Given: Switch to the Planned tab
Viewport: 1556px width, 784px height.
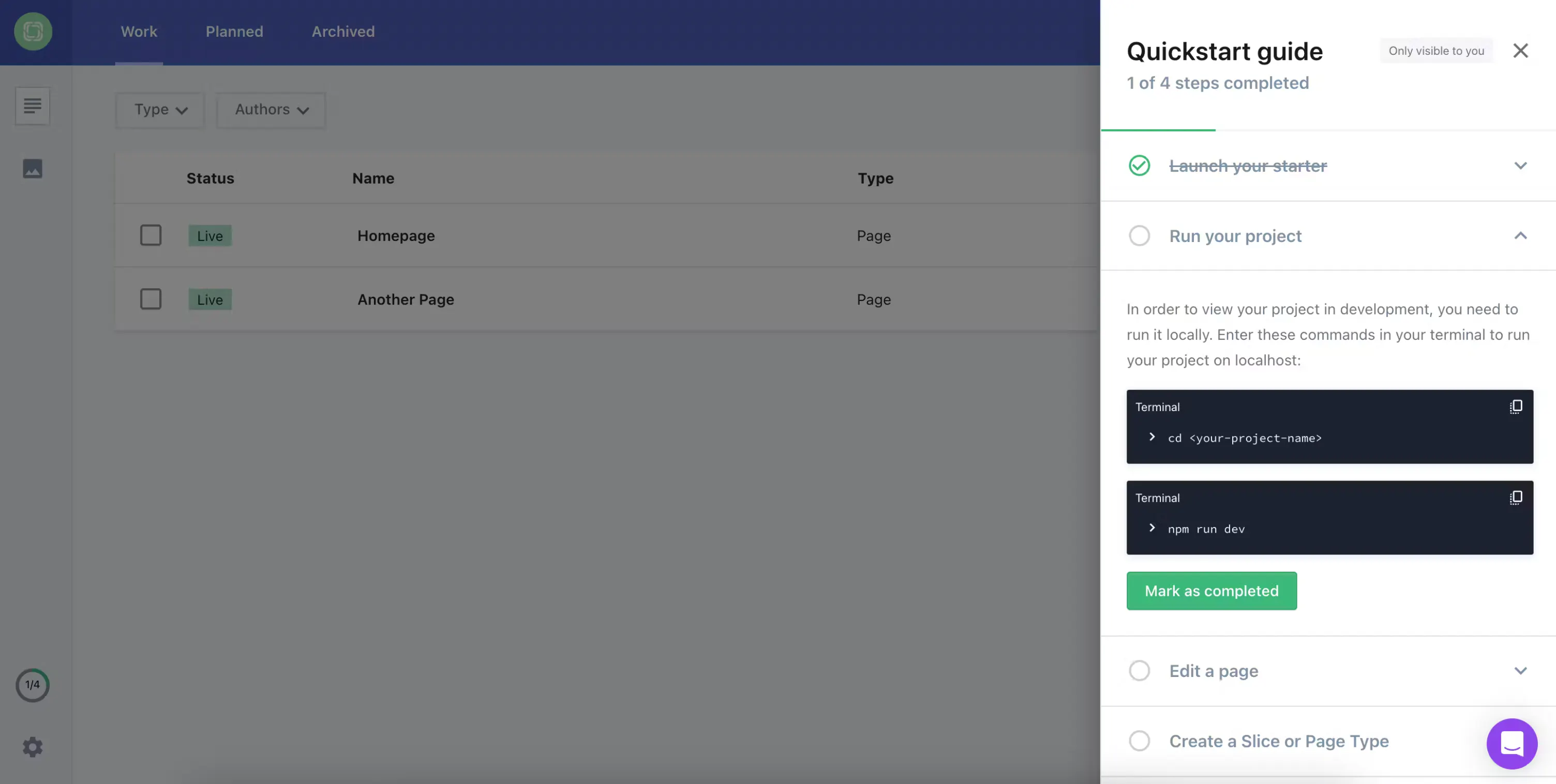Looking at the screenshot, I should (x=234, y=32).
